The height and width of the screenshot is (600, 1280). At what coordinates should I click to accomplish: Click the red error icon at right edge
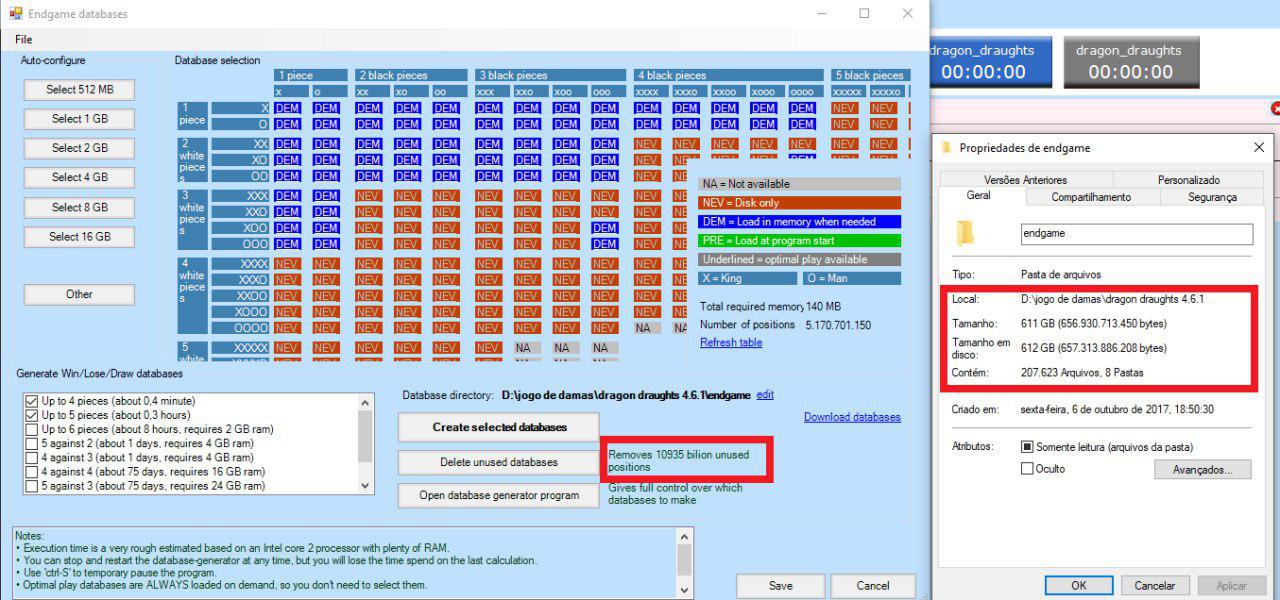1275,108
